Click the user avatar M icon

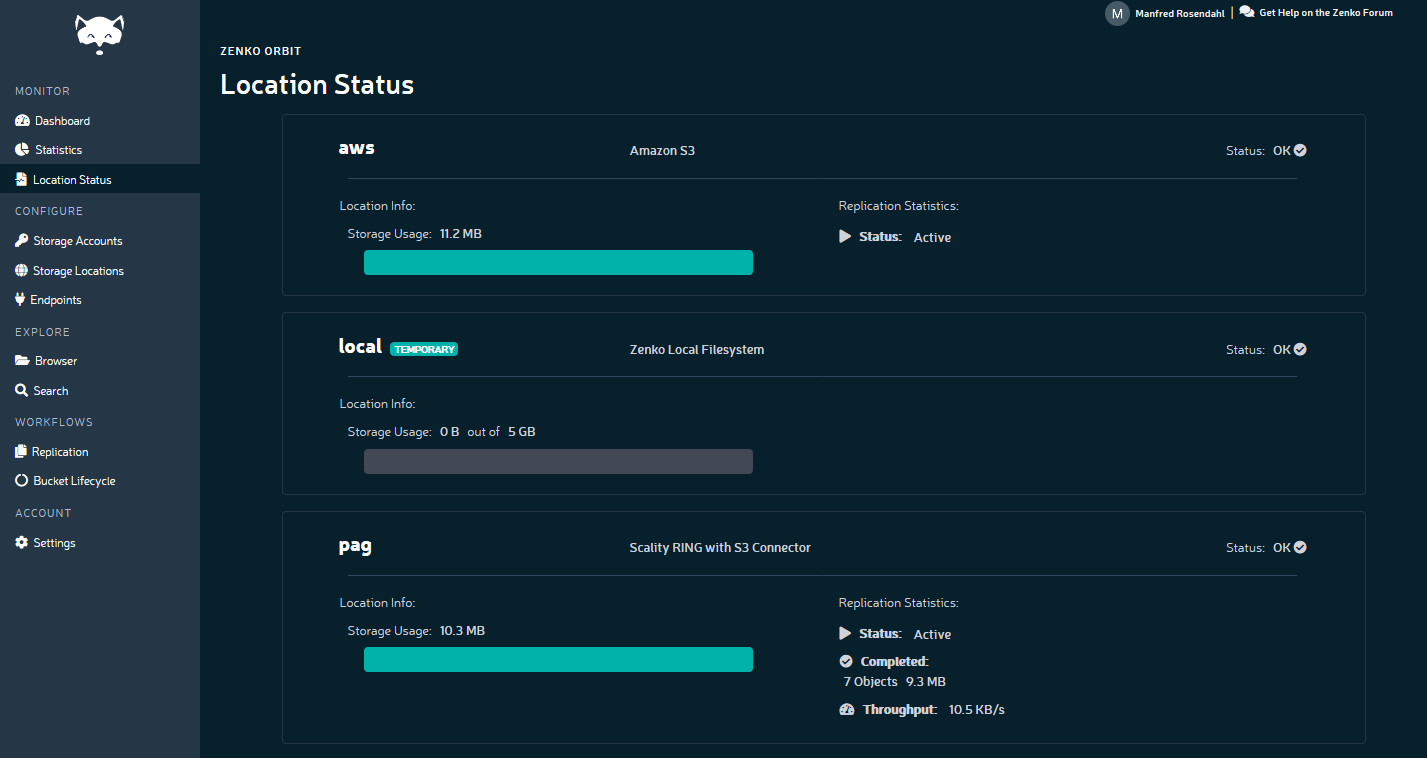[x=1117, y=14]
